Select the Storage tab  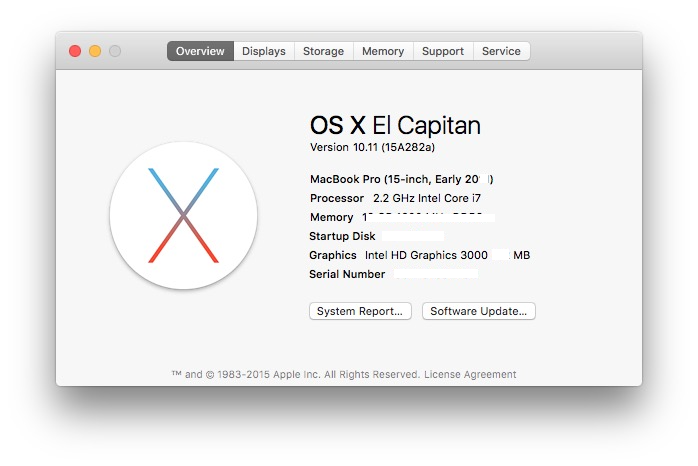(x=324, y=51)
